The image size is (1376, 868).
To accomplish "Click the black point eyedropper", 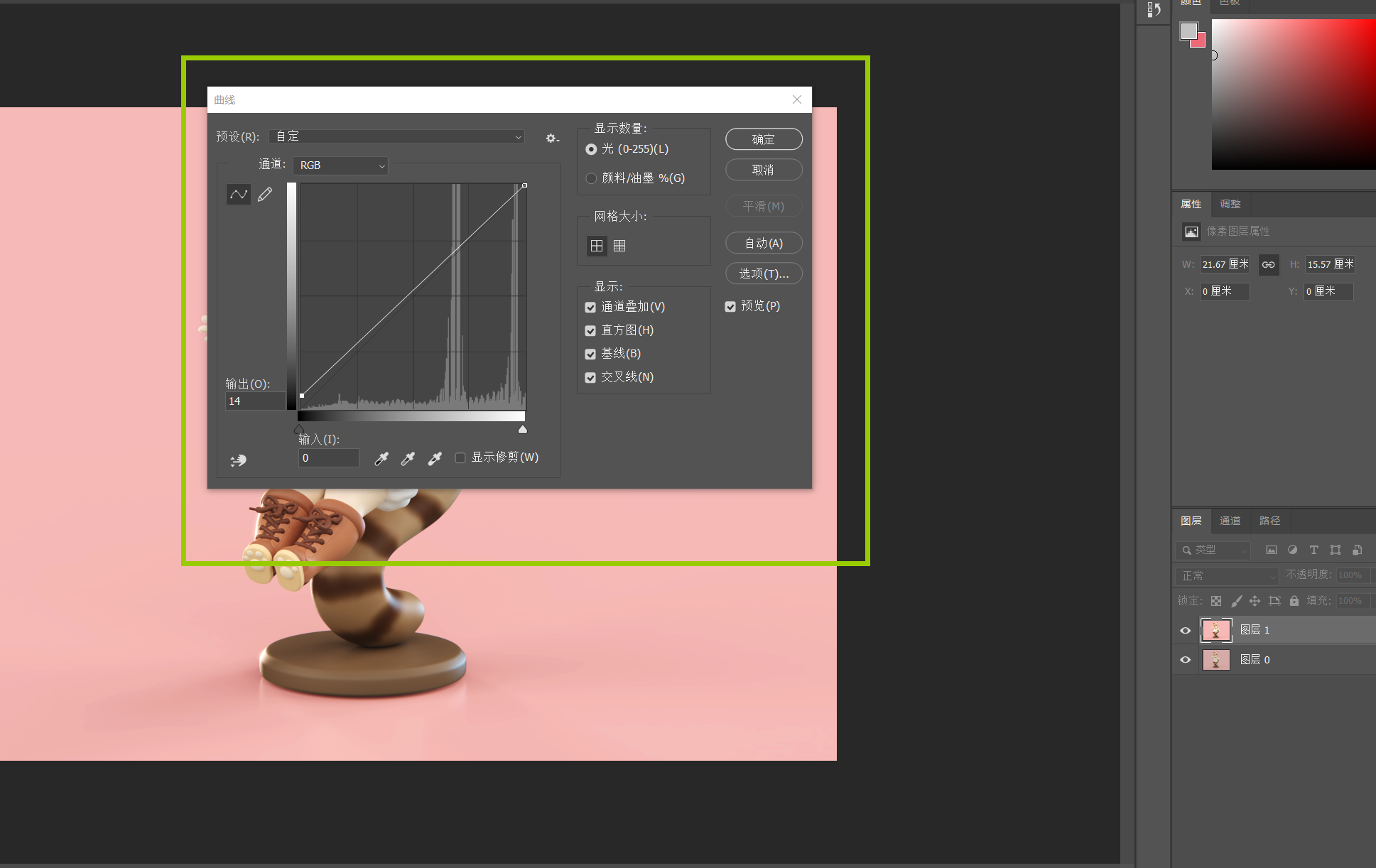I will pyautogui.click(x=381, y=459).
